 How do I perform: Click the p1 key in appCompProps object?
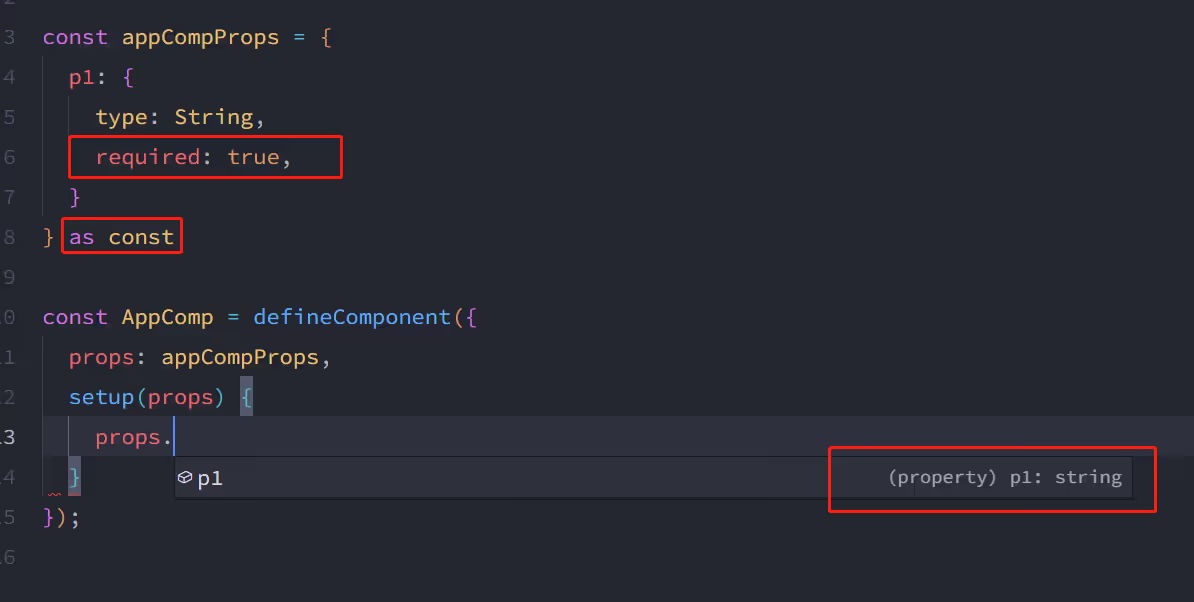click(x=81, y=78)
